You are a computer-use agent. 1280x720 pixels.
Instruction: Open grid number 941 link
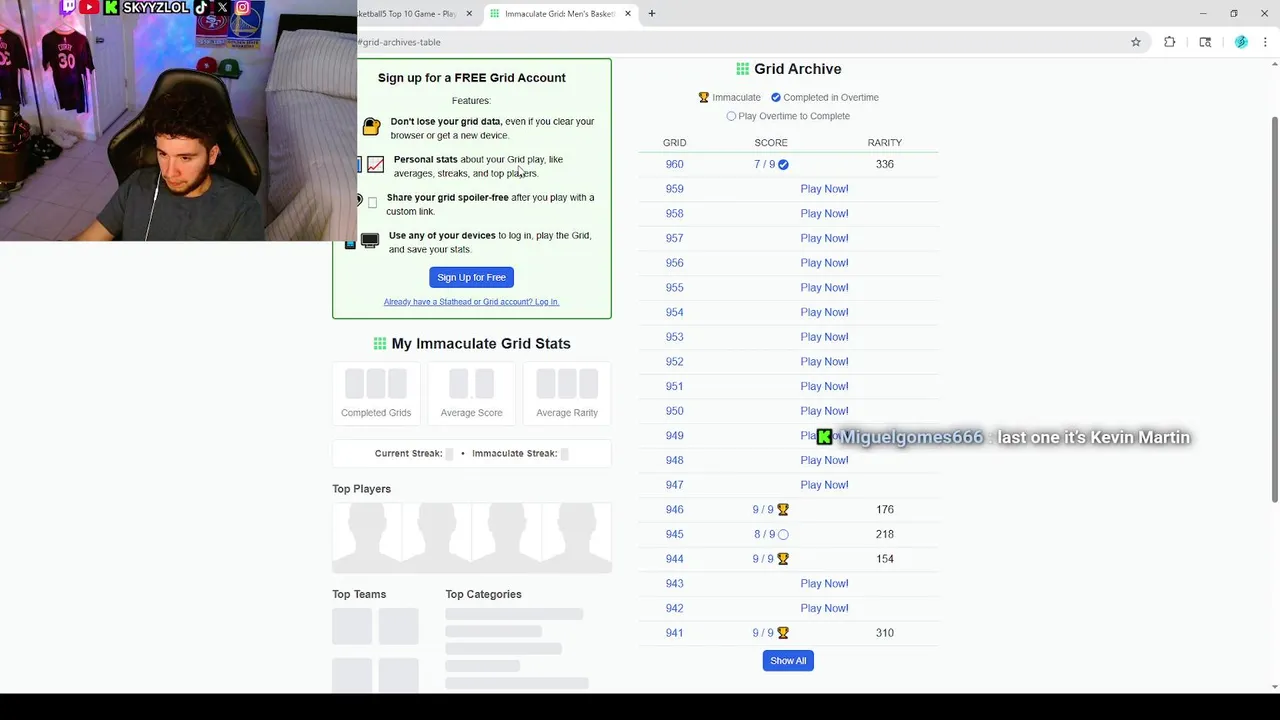click(x=674, y=633)
